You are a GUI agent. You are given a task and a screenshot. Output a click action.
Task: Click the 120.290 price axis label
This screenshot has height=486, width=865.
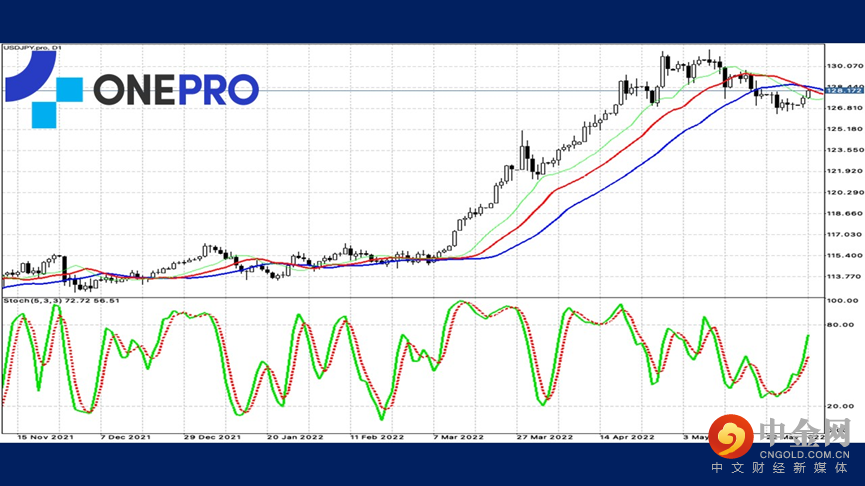pyautogui.click(x=844, y=192)
